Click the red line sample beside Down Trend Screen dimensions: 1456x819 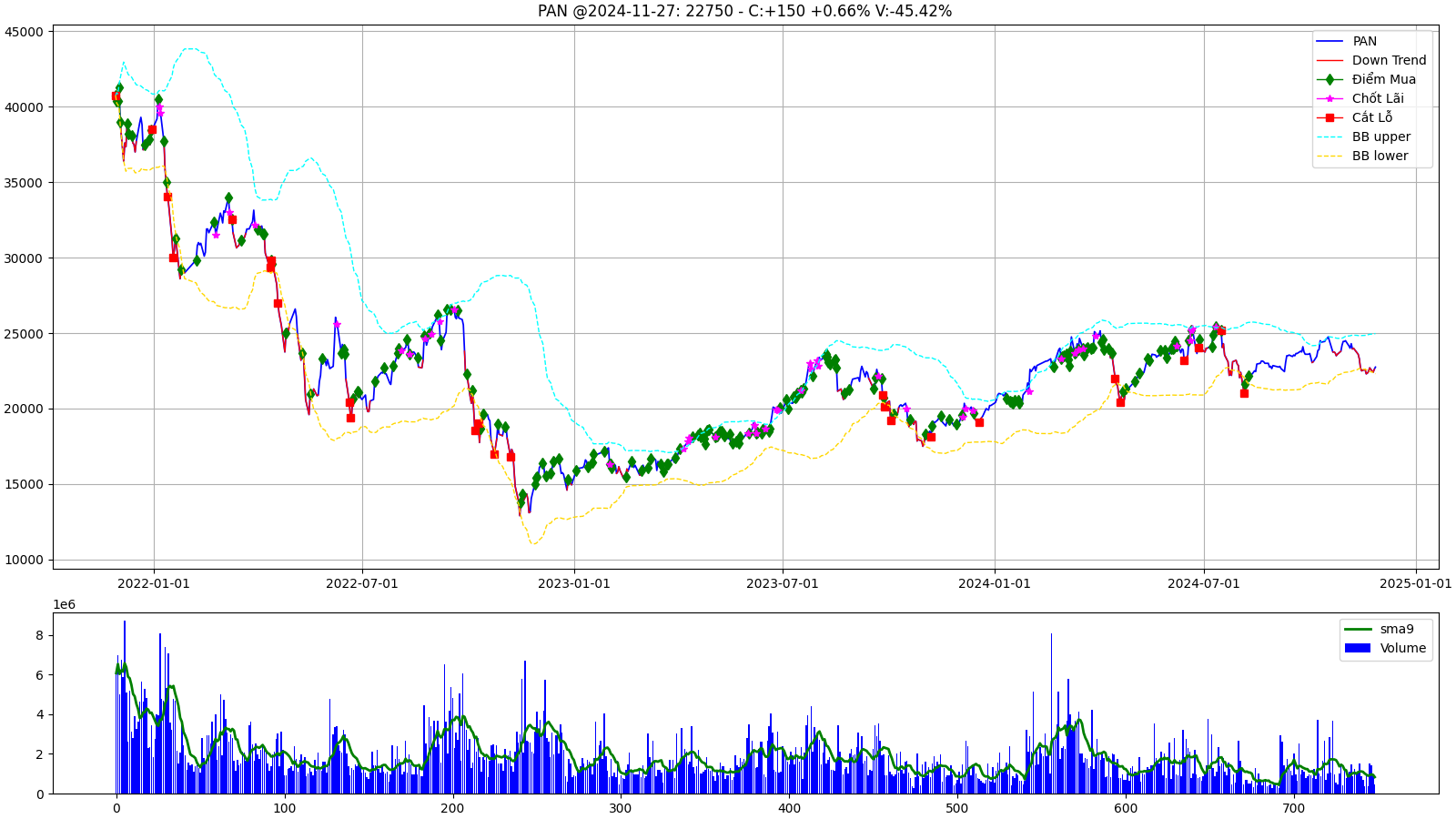click(1330, 61)
